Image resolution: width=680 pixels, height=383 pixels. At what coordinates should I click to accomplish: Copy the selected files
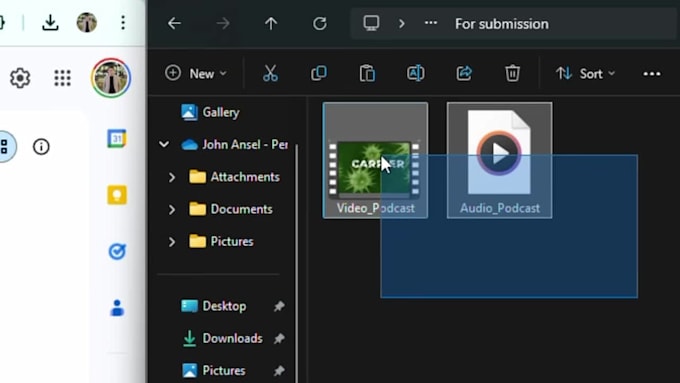click(x=319, y=73)
